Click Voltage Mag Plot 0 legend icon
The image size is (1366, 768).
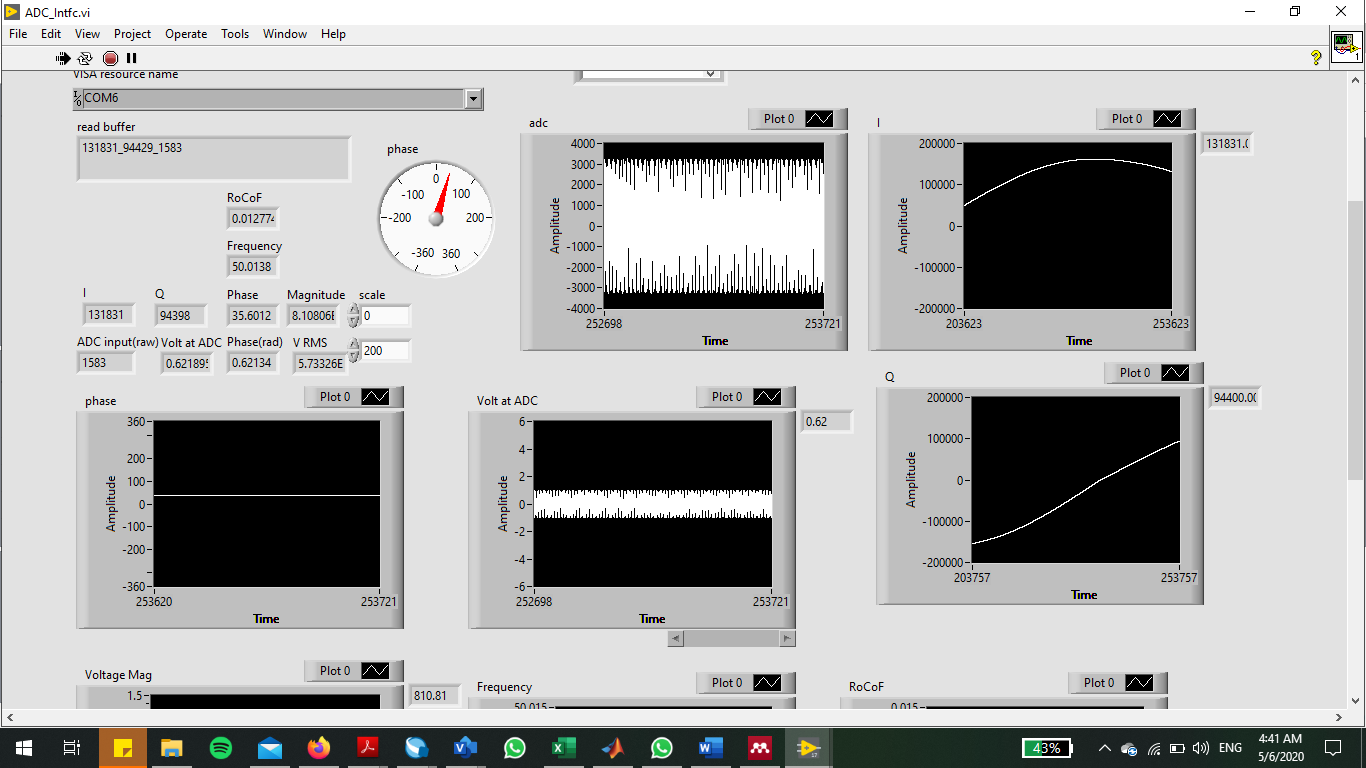click(x=376, y=670)
